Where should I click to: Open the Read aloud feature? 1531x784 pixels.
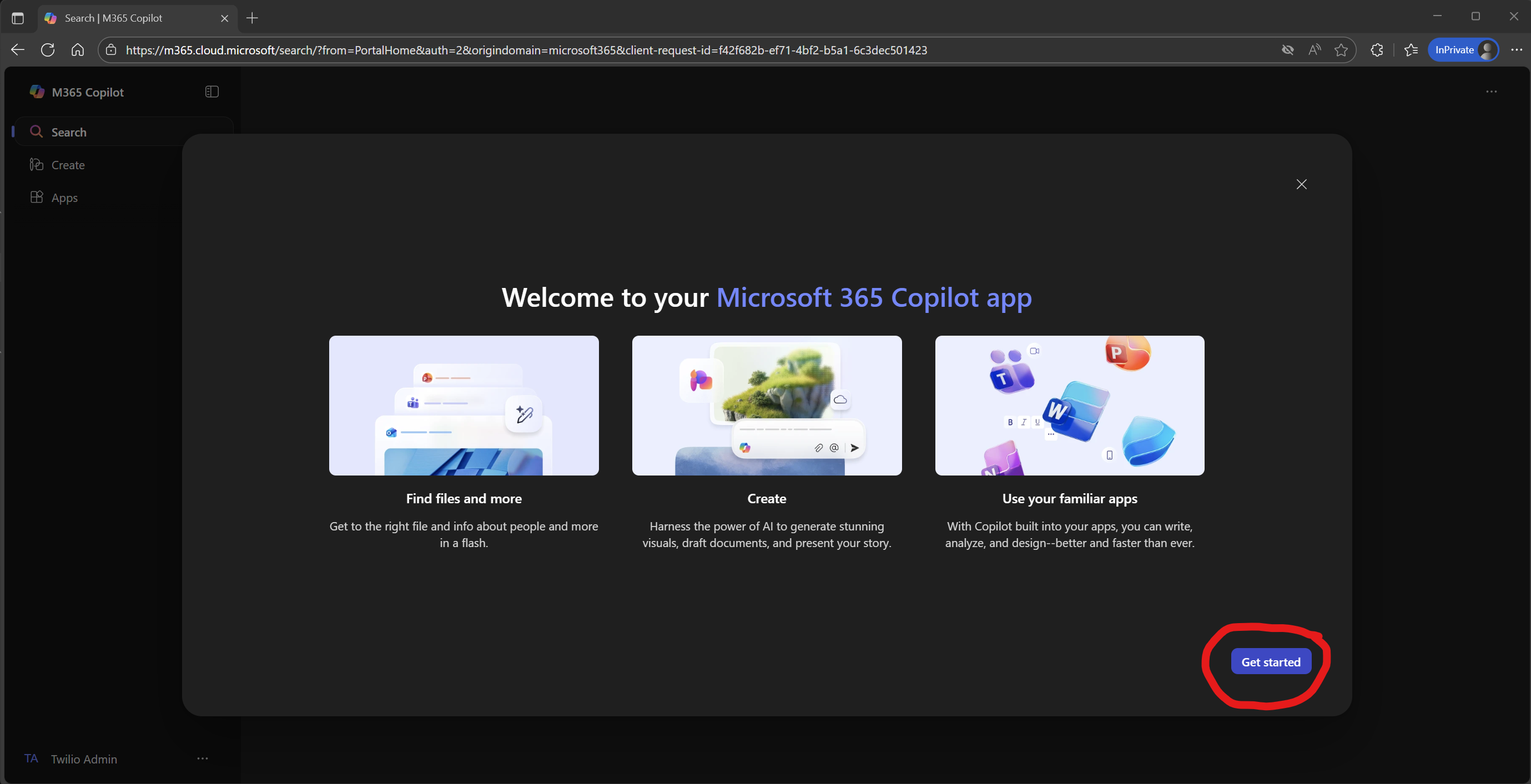tap(1314, 50)
